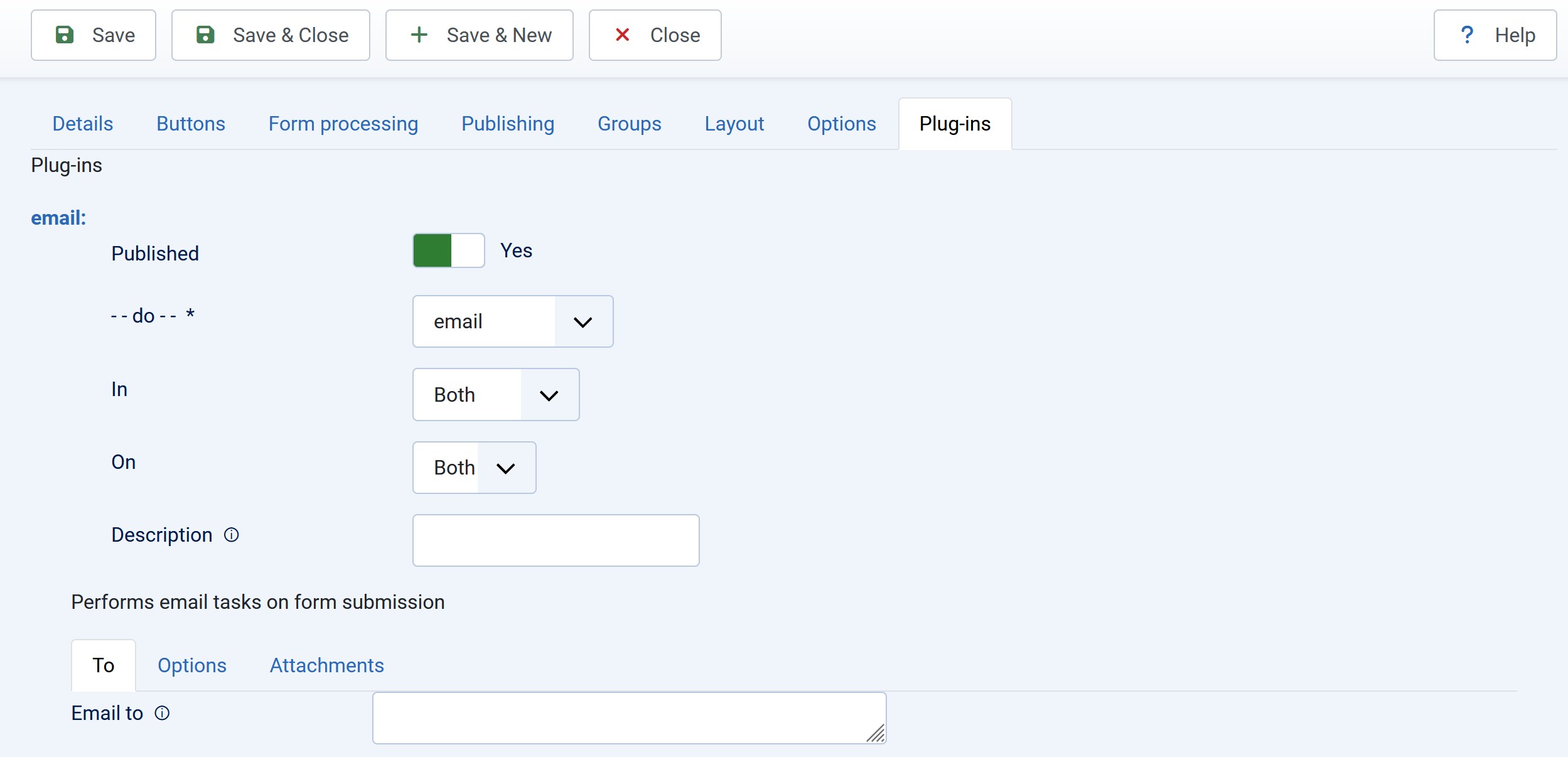Open the Layout tab
1568x757 pixels.
click(x=734, y=124)
